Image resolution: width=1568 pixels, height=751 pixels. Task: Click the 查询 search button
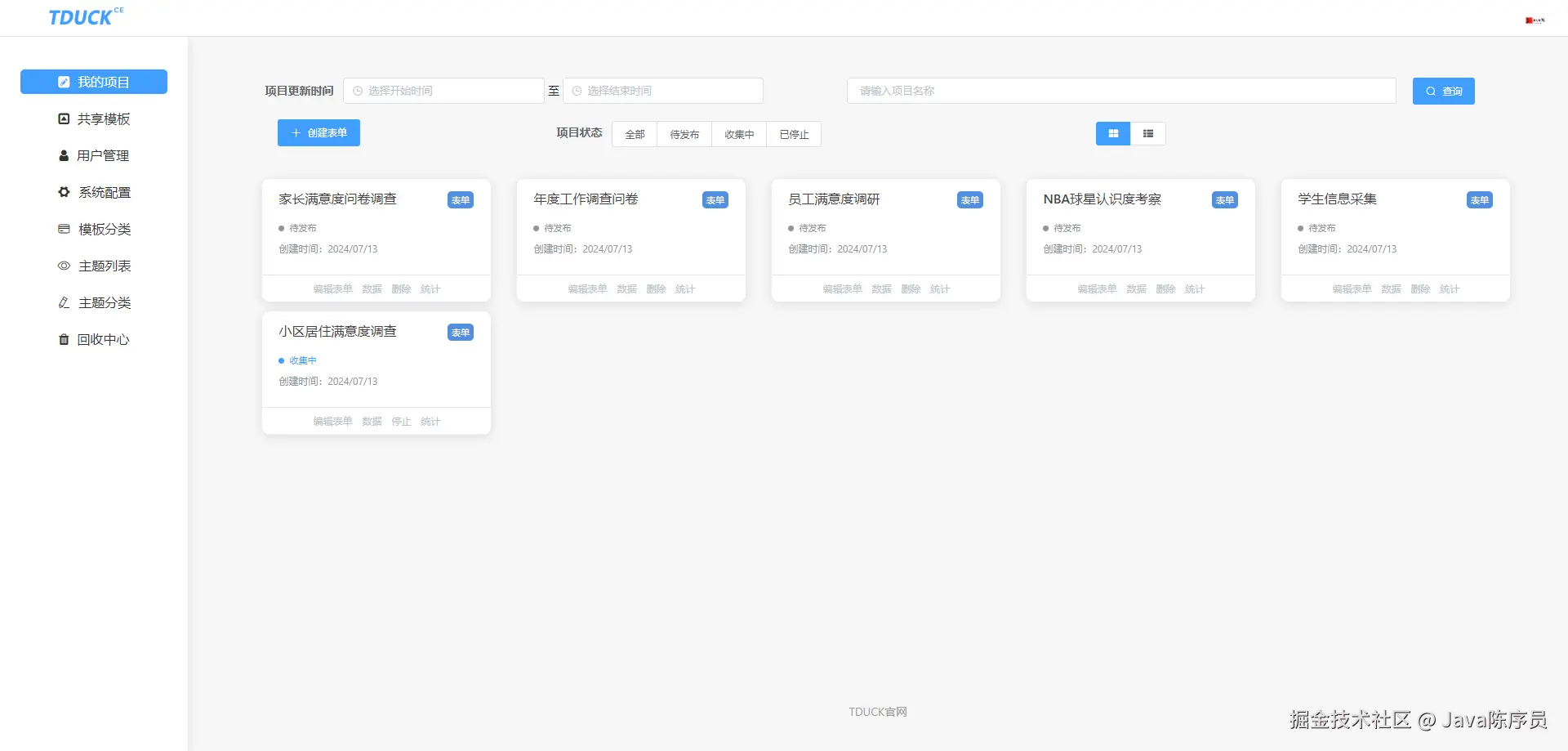[x=1443, y=91]
